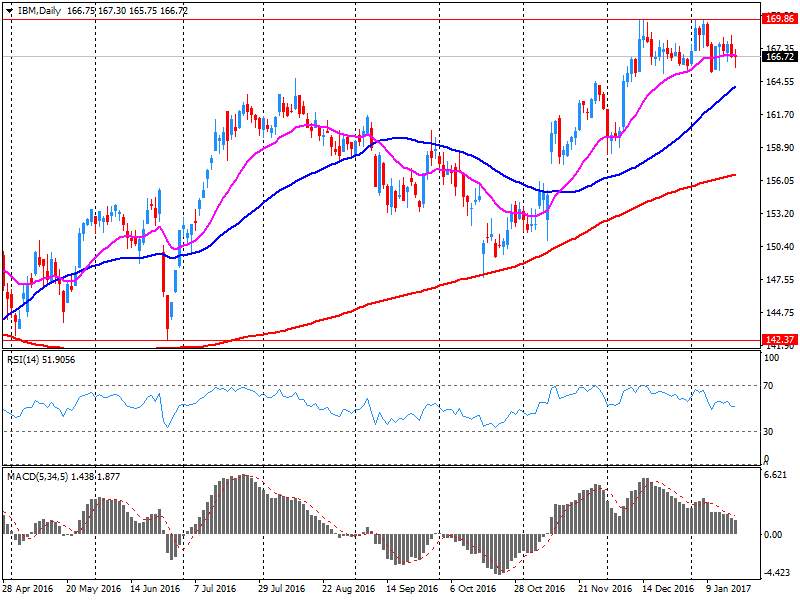Click the RSI 100 scale label
800x600 pixels.
pos(771,358)
